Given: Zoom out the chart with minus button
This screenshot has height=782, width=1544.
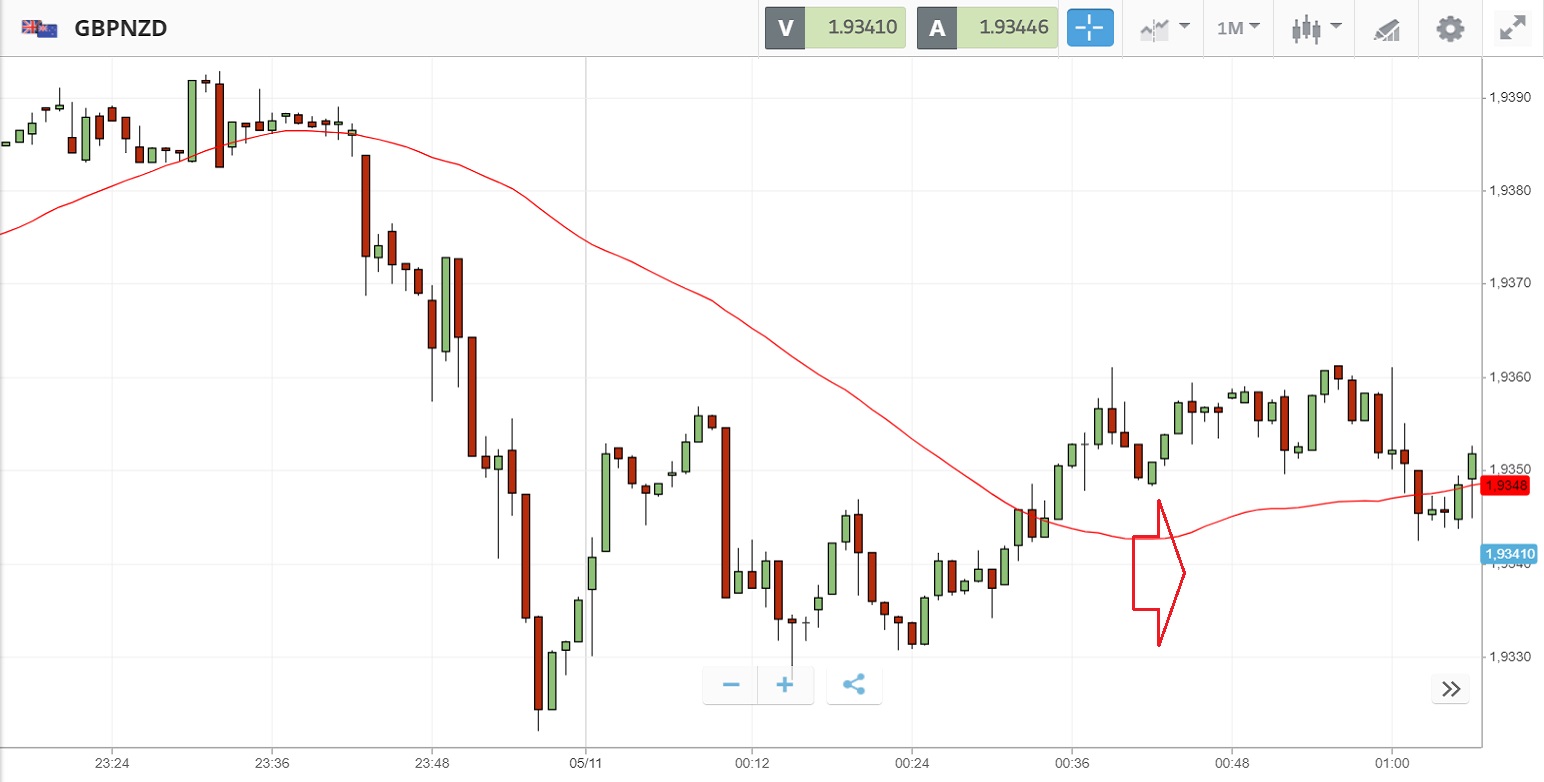Looking at the screenshot, I should tap(731, 685).
